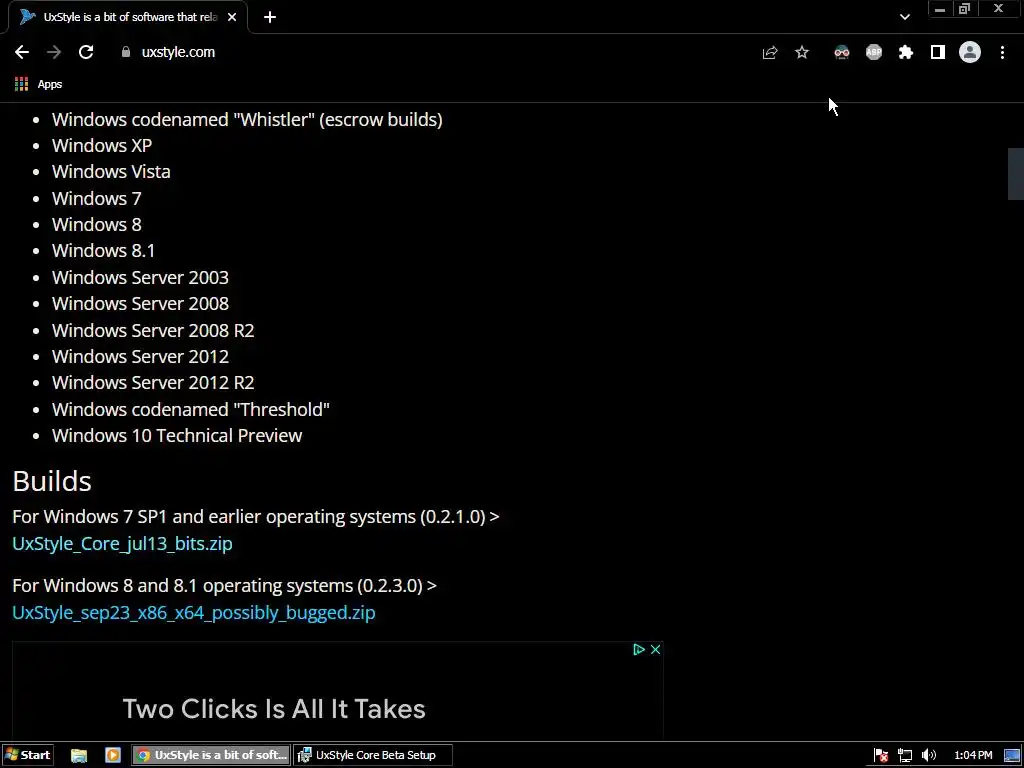This screenshot has height=768, width=1024.
Task: Click 'Windows Server 2008' list item
Action: tap(140, 304)
